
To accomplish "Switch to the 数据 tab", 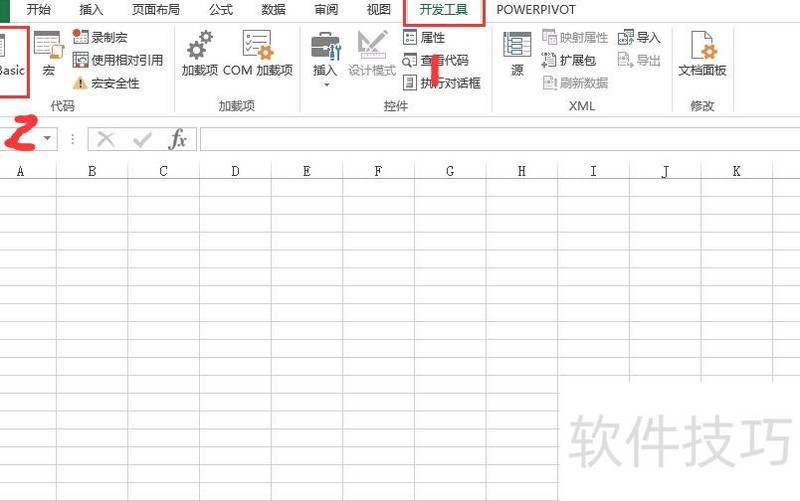I will coord(273,10).
